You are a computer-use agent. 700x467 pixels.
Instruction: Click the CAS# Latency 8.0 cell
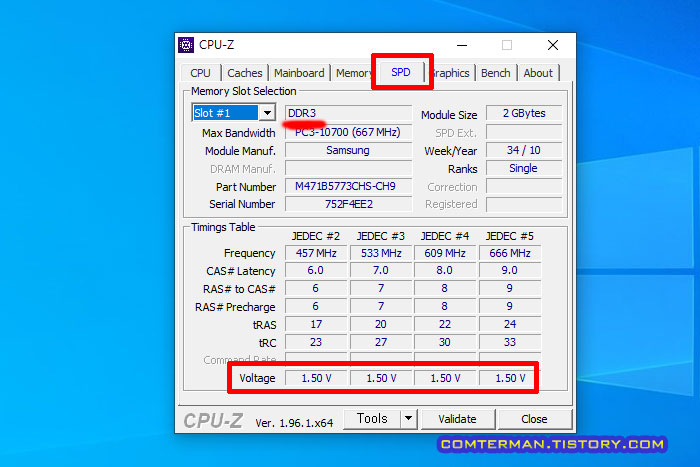445,271
